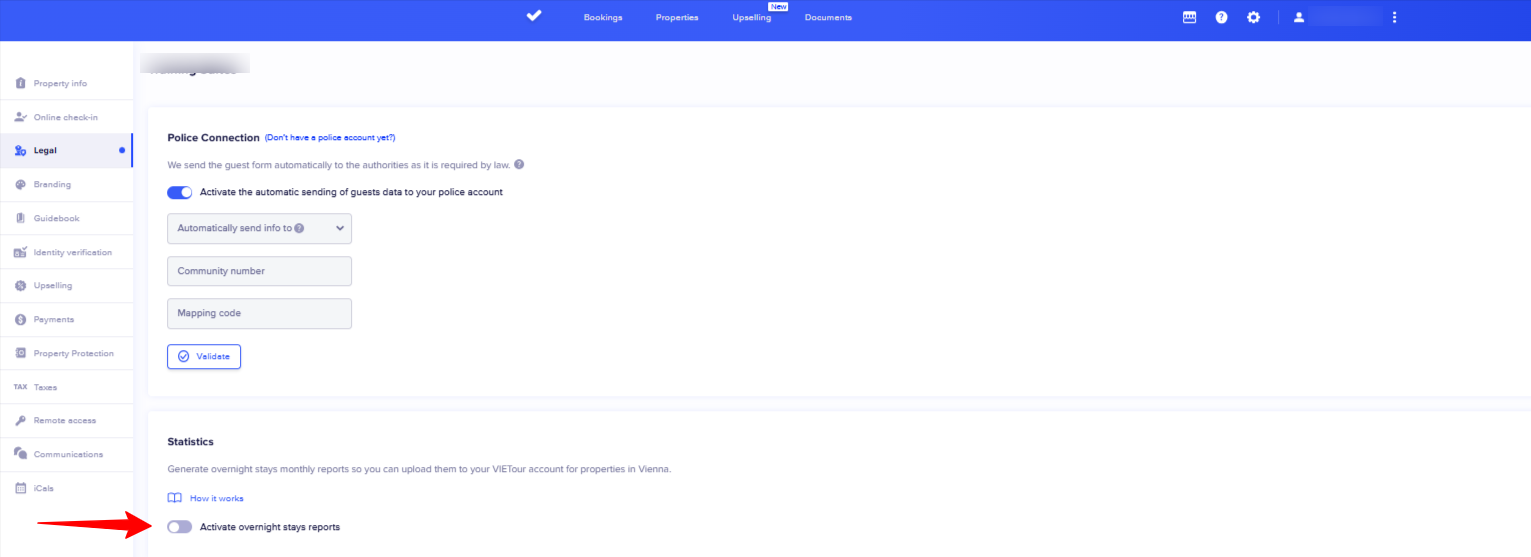This screenshot has height=557, width=1531.
Task: Expand the Automatically send info to dropdown
Action: pyautogui.click(x=259, y=228)
